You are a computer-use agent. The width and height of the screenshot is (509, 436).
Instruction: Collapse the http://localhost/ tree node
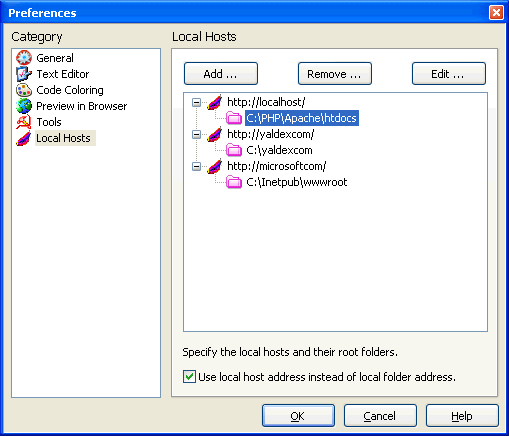pyautogui.click(x=197, y=102)
